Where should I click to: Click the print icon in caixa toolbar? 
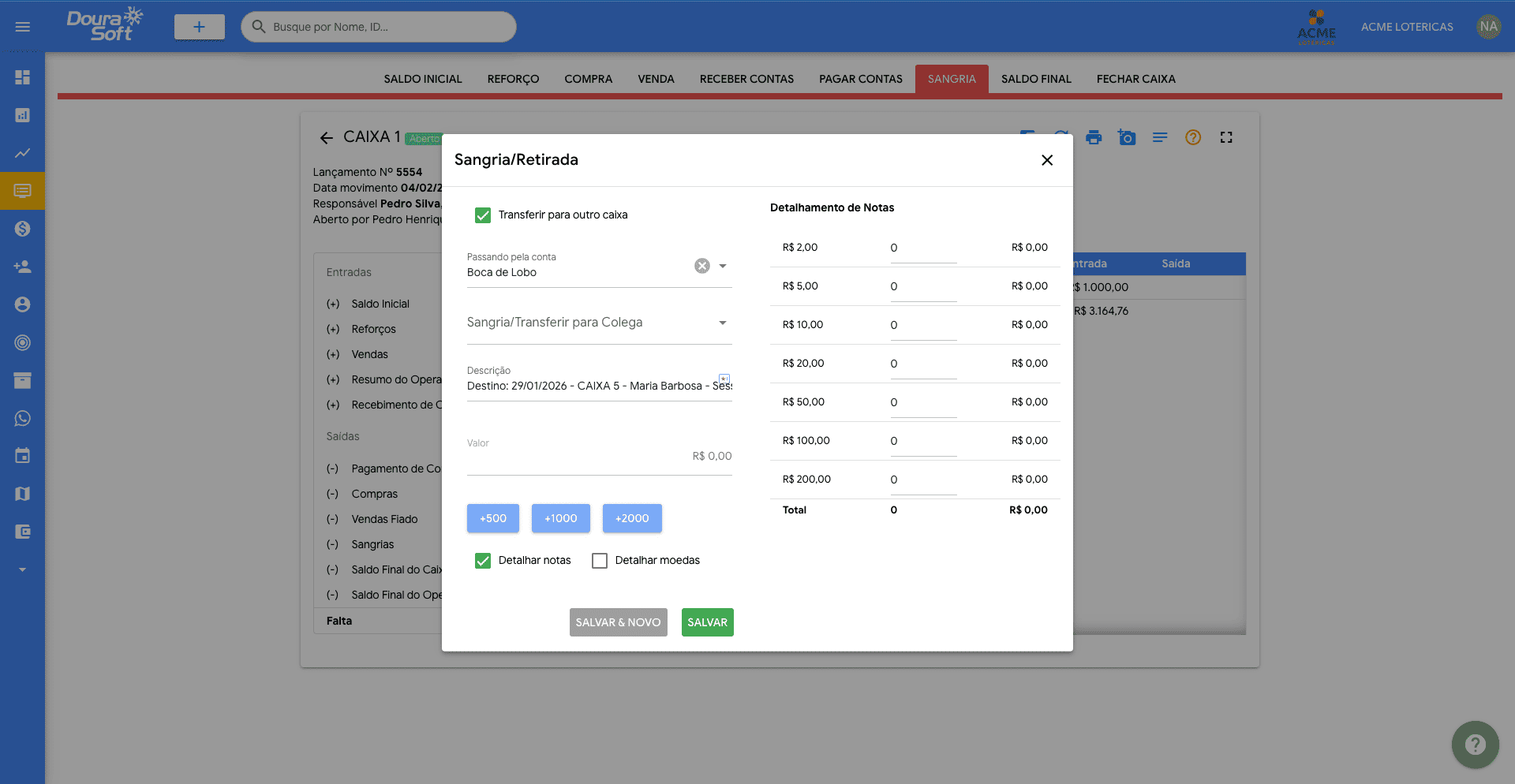[x=1094, y=137]
